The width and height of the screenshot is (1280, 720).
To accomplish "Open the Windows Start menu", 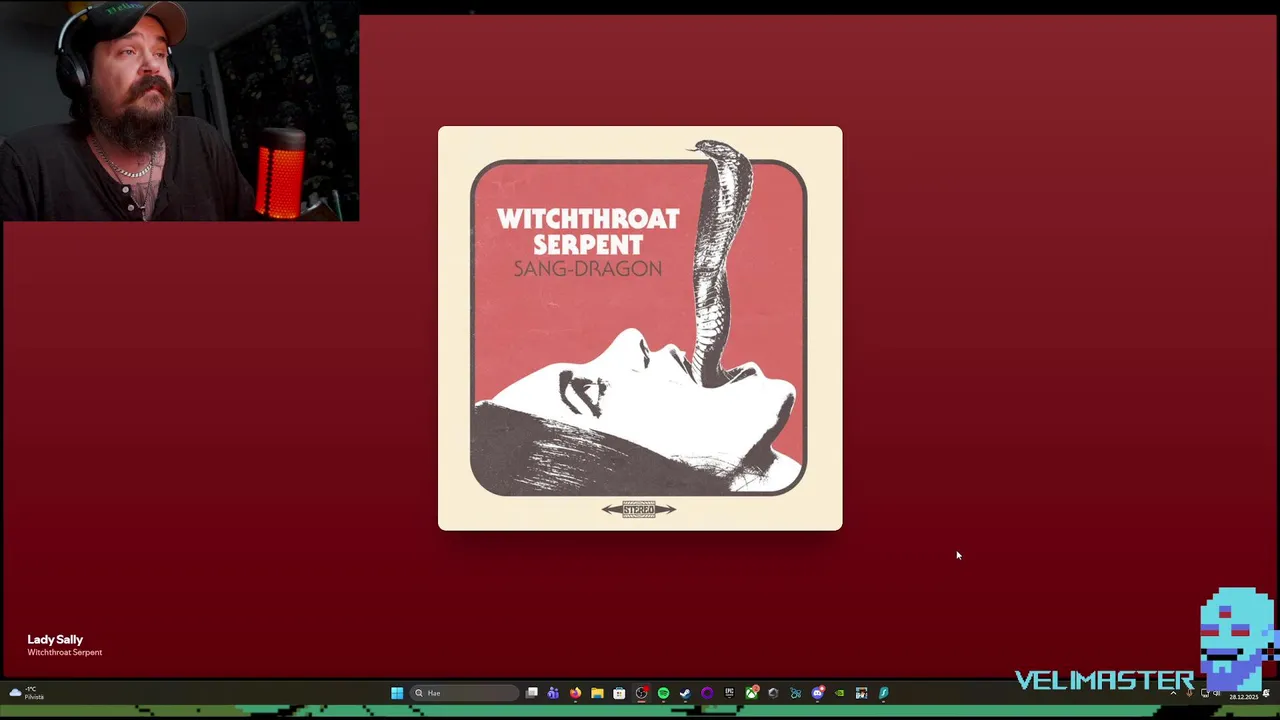I will [x=397, y=693].
